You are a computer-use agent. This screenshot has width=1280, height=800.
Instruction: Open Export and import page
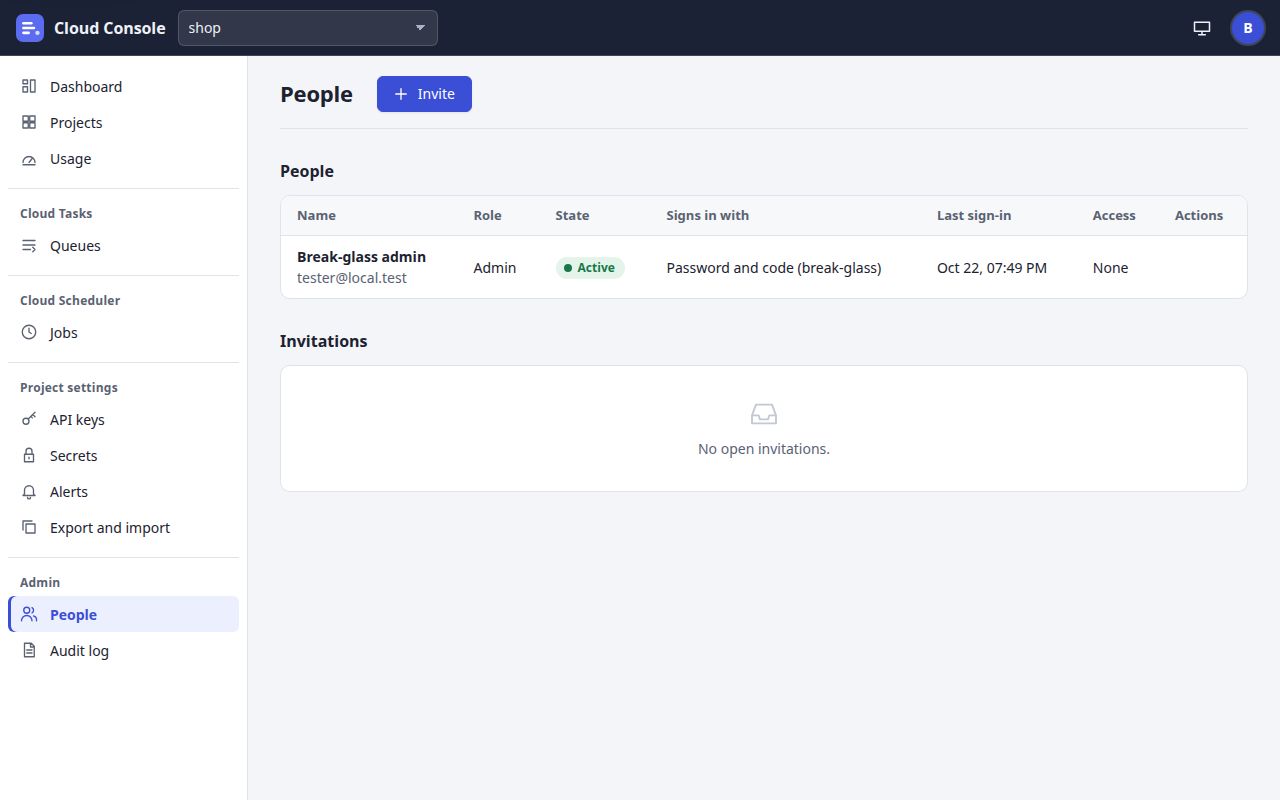click(124, 528)
